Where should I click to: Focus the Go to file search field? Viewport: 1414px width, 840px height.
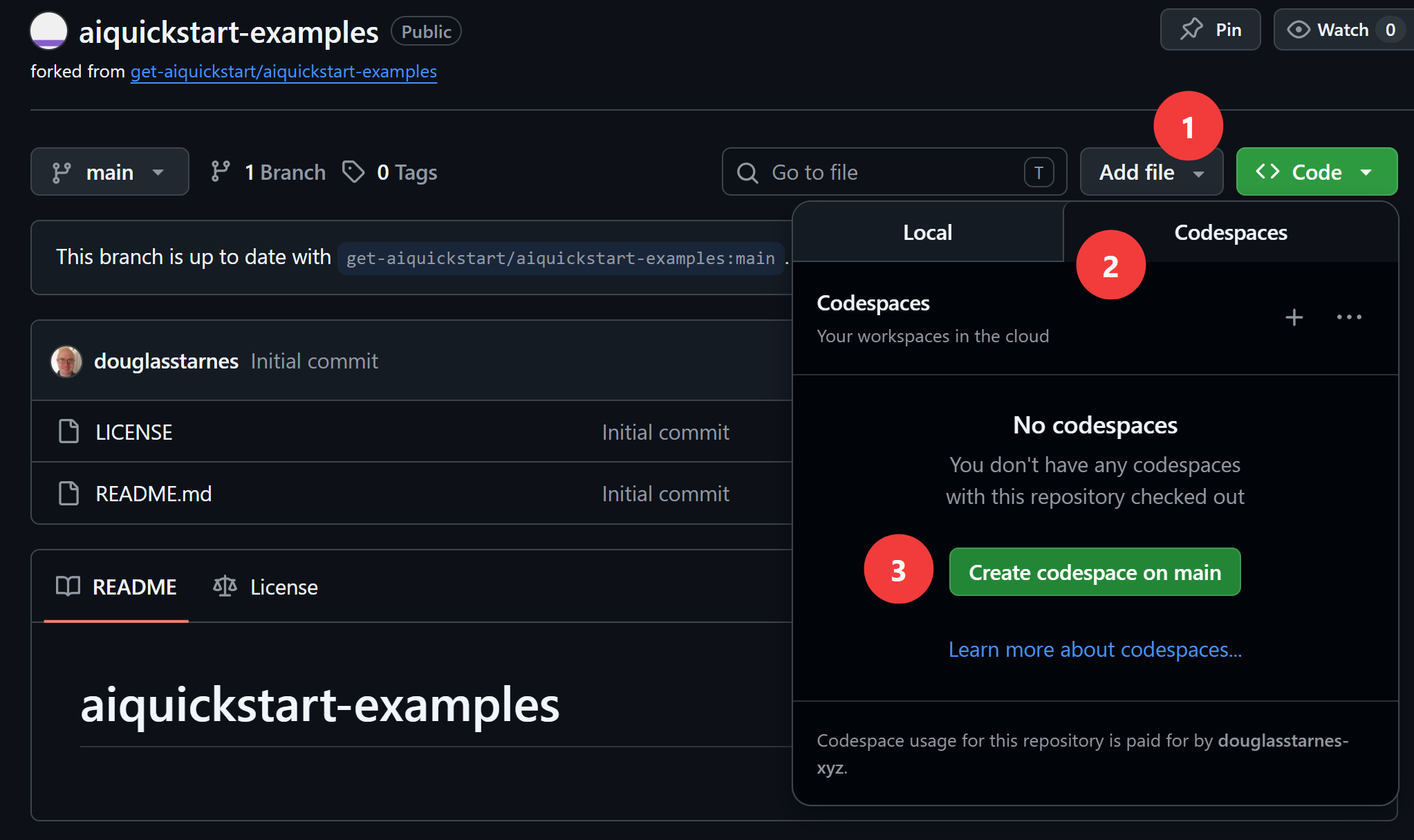[x=894, y=171]
